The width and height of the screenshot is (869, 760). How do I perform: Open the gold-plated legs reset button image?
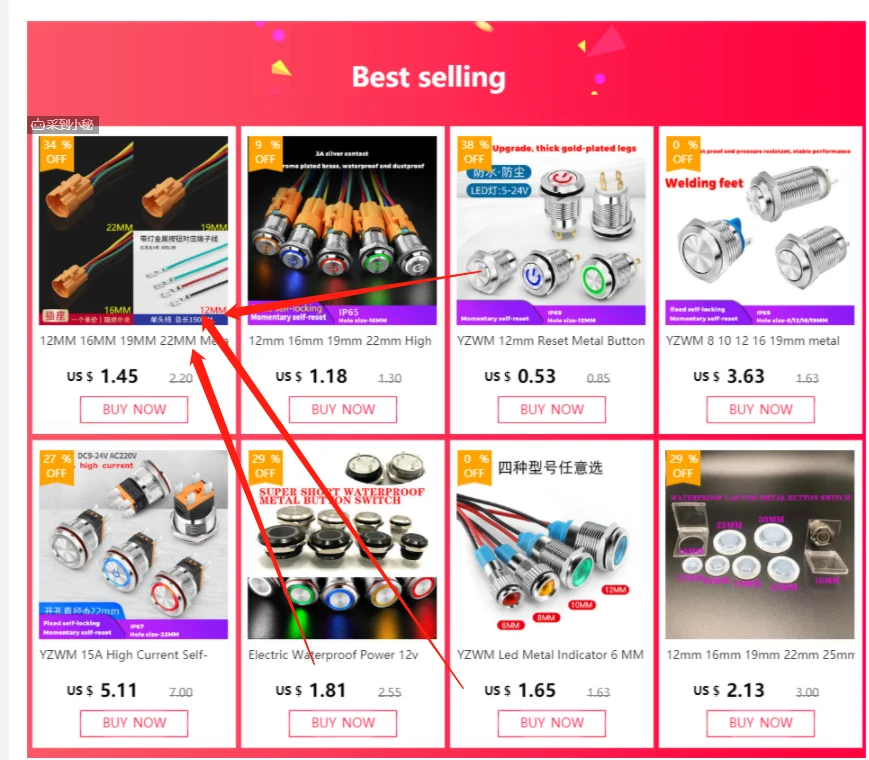(551, 230)
